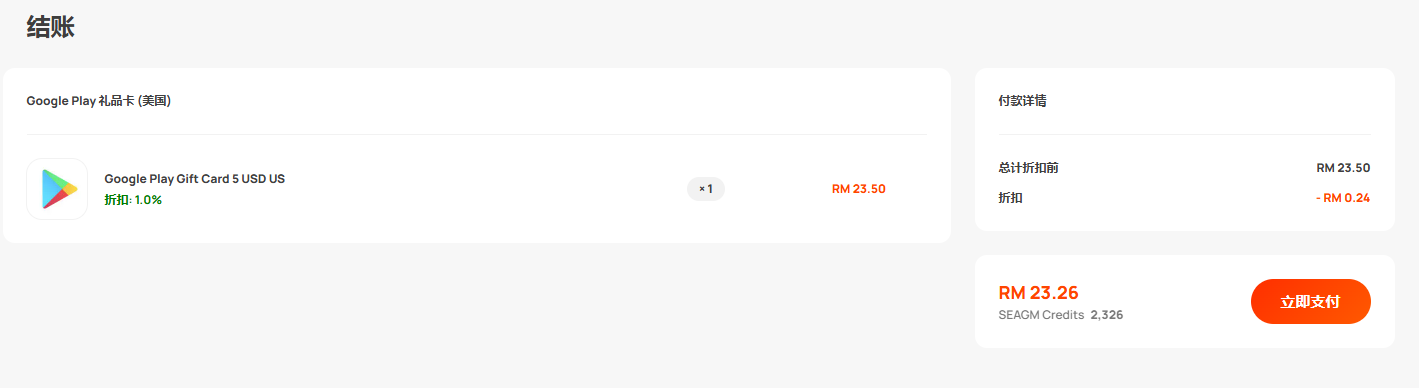Click the 结账 checkout page heading
This screenshot has width=1419, height=388.
[51, 27]
